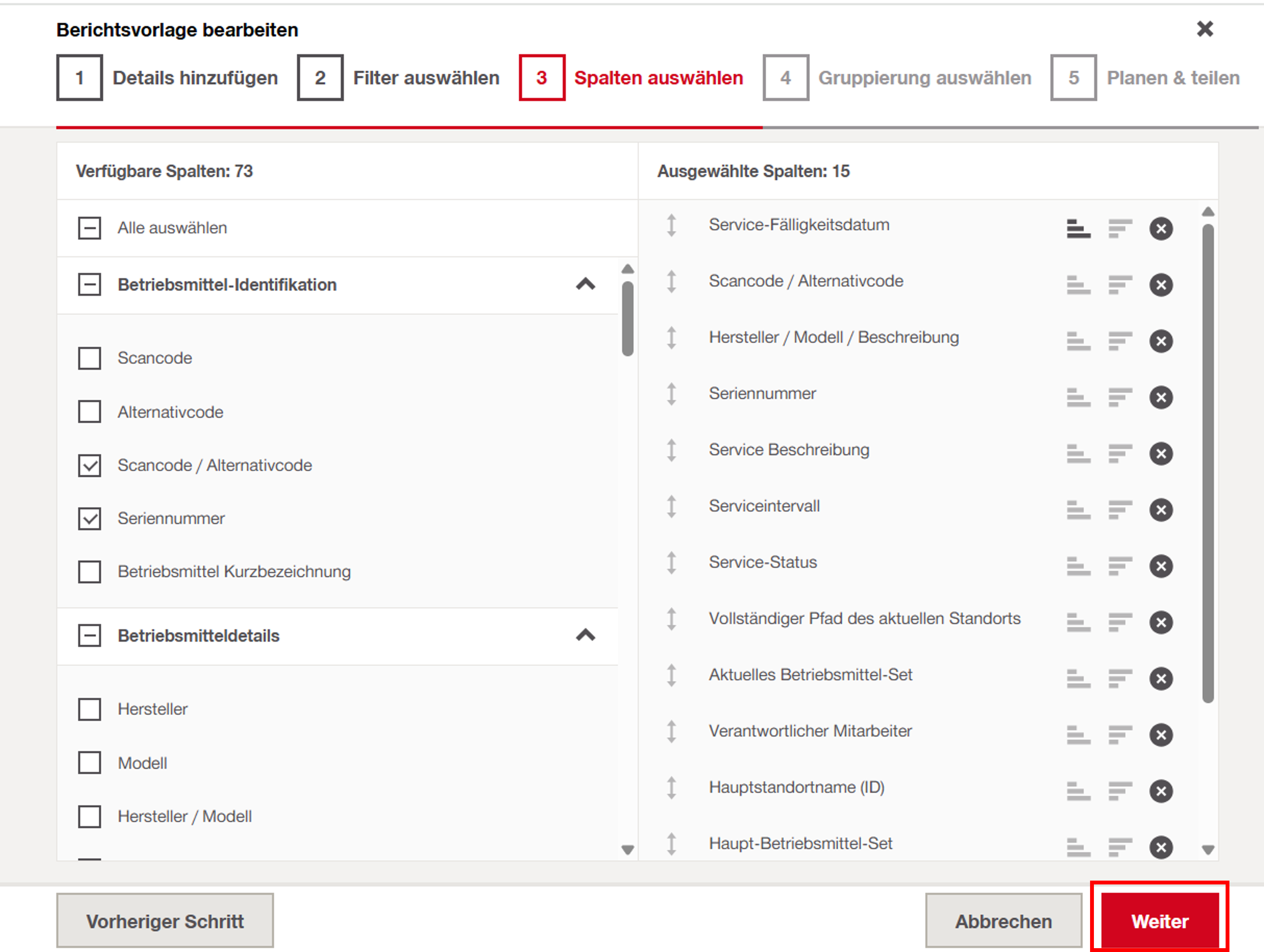Collapse the Betriebsmittel-Identifikation section
1264x952 pixels.
585,284
